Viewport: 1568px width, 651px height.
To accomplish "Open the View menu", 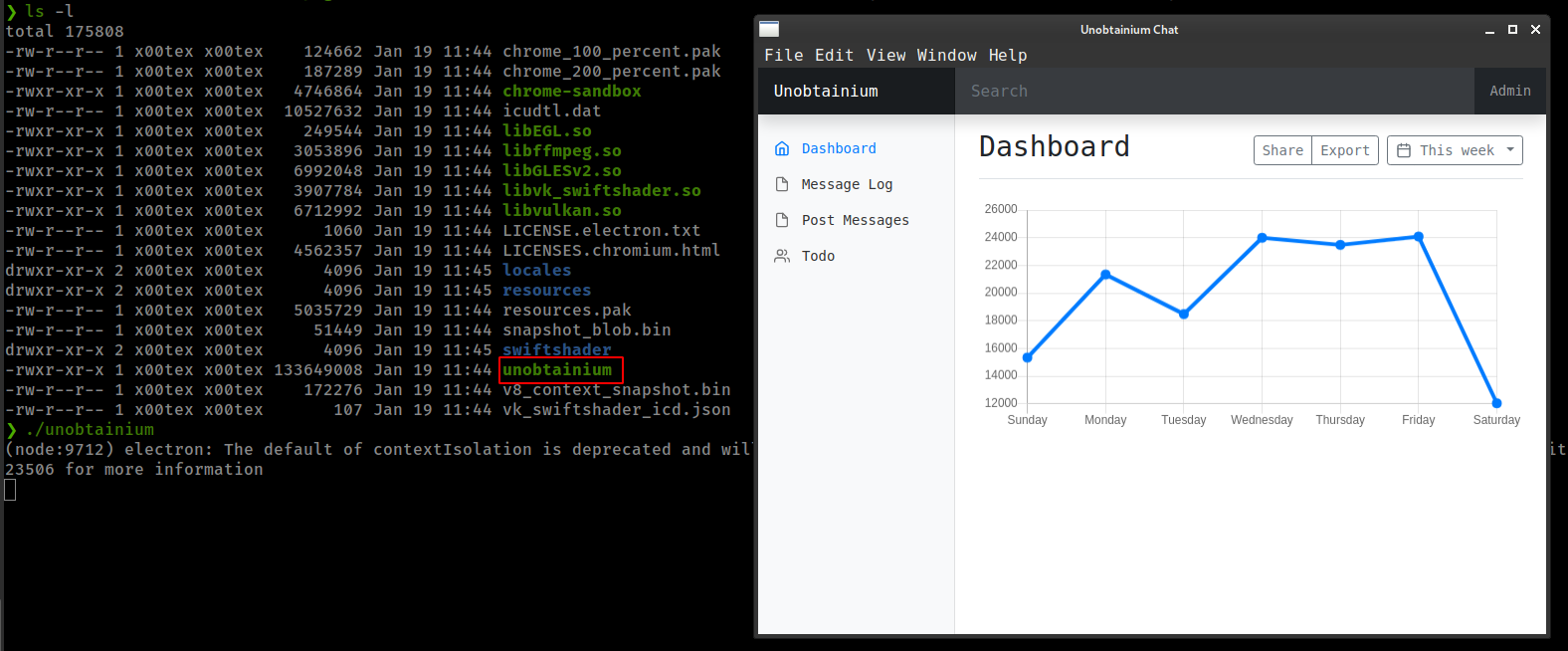I will (x=885, y=56).
